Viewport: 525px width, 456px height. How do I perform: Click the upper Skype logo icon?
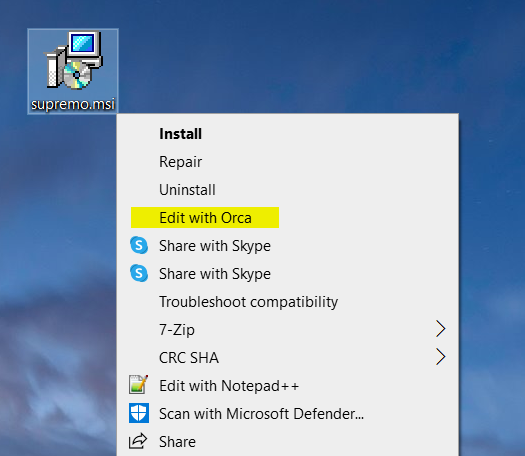(139, 245)
